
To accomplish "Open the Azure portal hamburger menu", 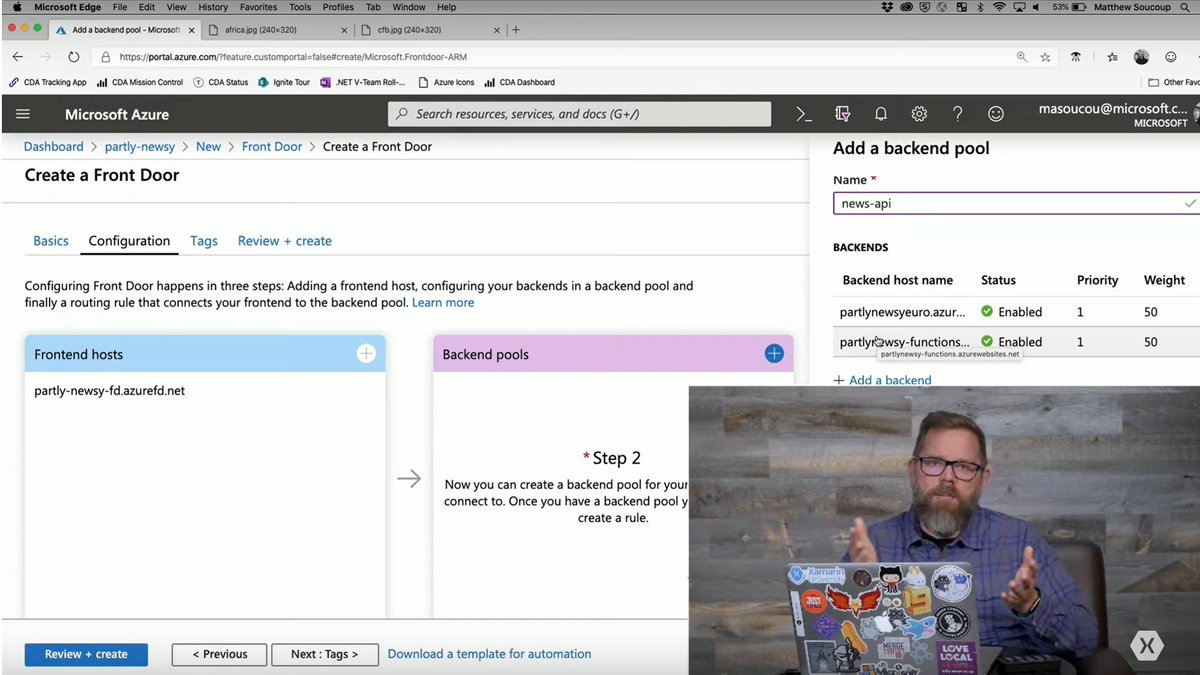I will [x=23, y=114].
